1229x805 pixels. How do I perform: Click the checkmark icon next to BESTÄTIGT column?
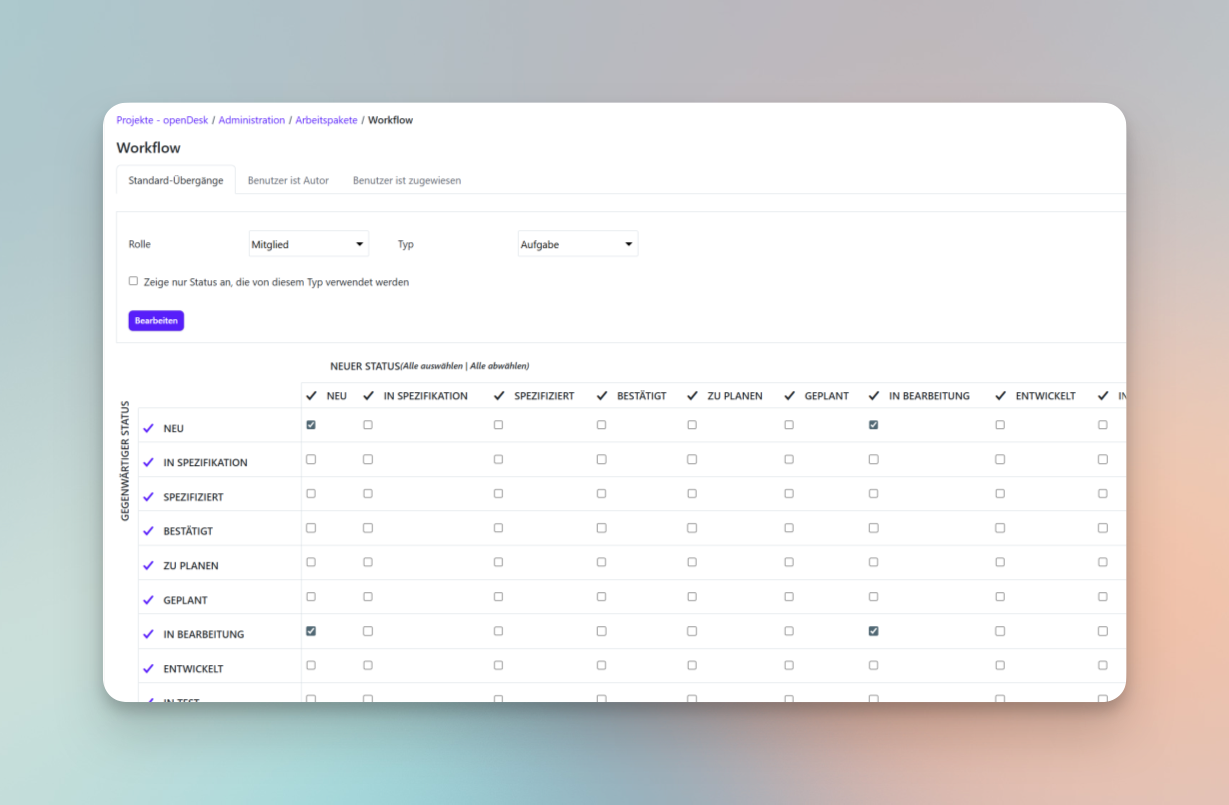click(601, 395)
